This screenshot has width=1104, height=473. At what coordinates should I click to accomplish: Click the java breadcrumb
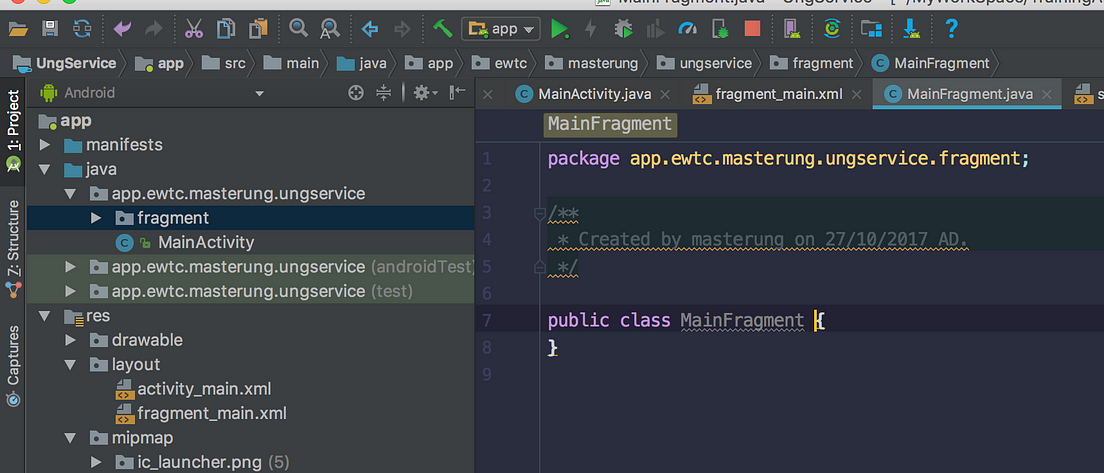click(x=362, y=63)
